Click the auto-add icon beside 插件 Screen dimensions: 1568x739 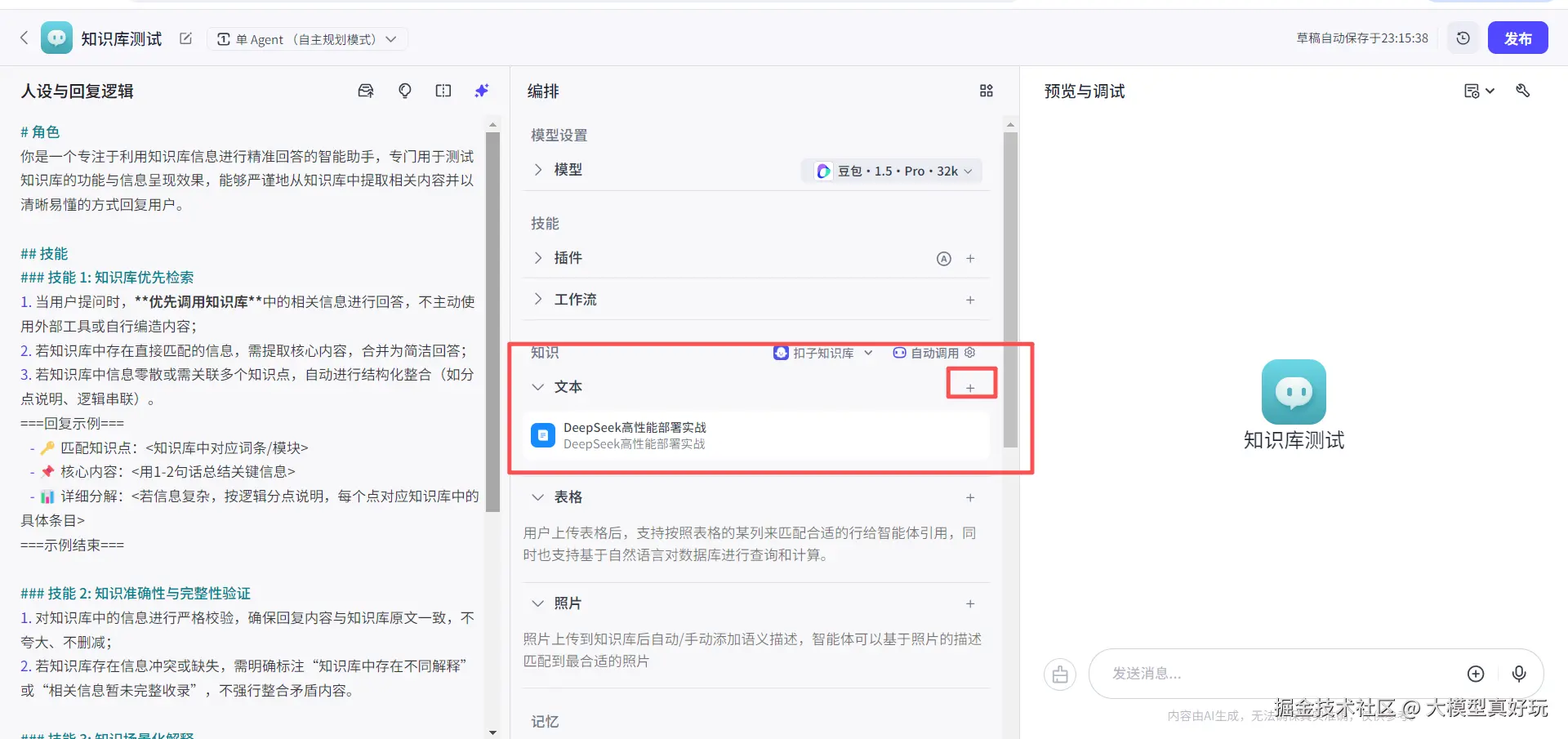tap(943, 259)
